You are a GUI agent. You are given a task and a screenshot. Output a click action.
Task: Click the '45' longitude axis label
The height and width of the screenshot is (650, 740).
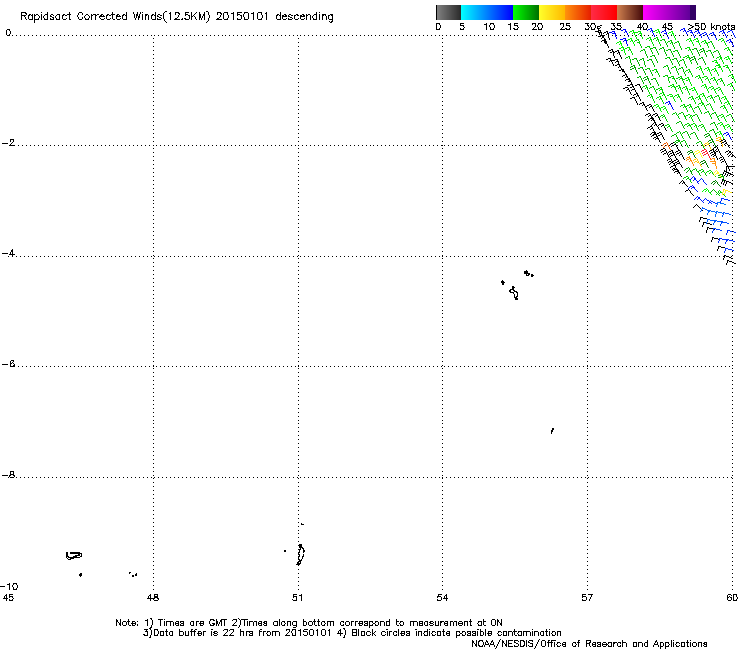(x=8, y=598)
